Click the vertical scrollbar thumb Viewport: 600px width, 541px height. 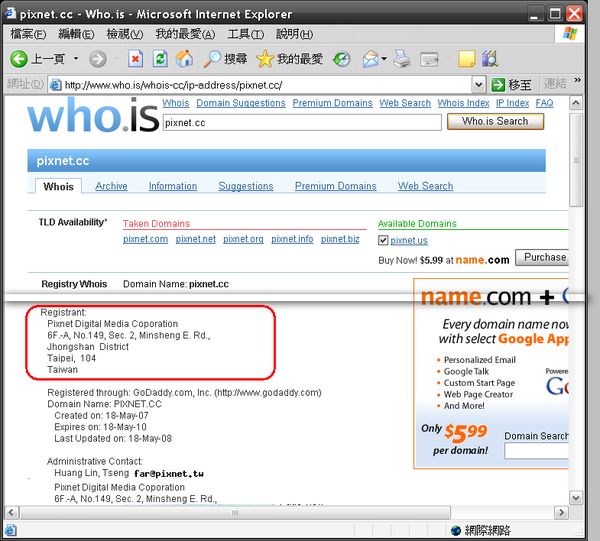(576, 160)
